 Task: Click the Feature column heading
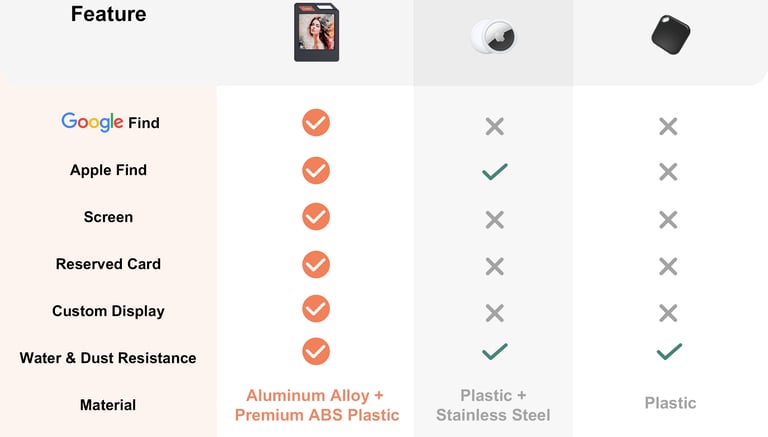click(108, 14)
